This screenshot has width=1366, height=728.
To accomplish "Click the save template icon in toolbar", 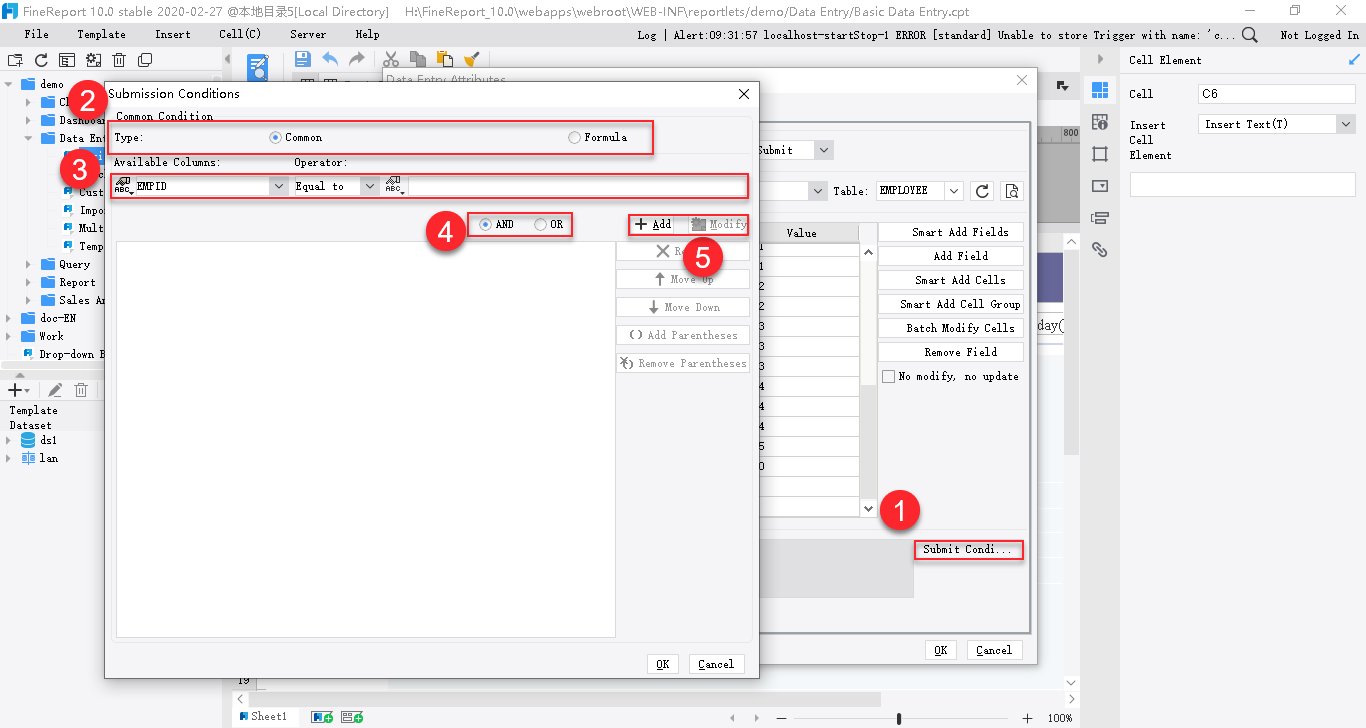I will coord(302,59).
